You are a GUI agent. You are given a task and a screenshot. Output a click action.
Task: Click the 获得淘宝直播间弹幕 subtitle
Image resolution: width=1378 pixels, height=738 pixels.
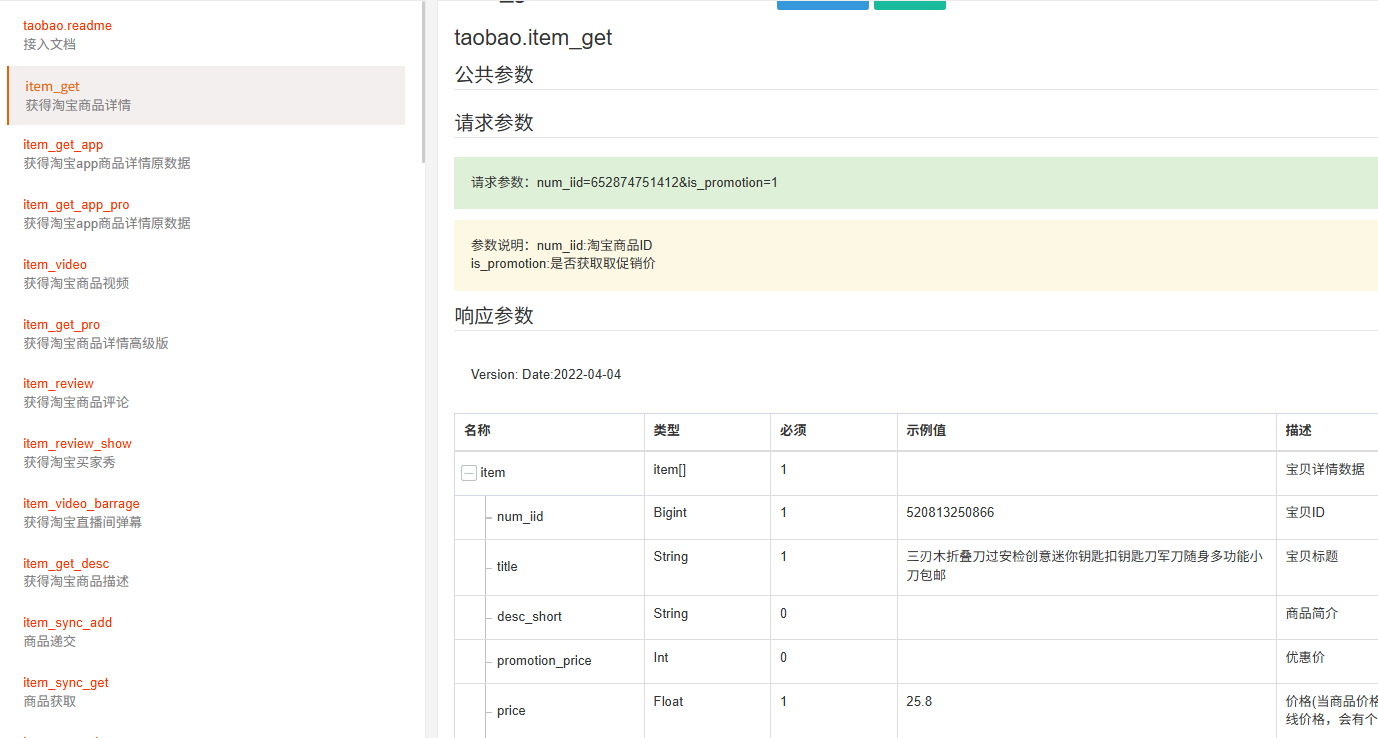pos(83,523)
